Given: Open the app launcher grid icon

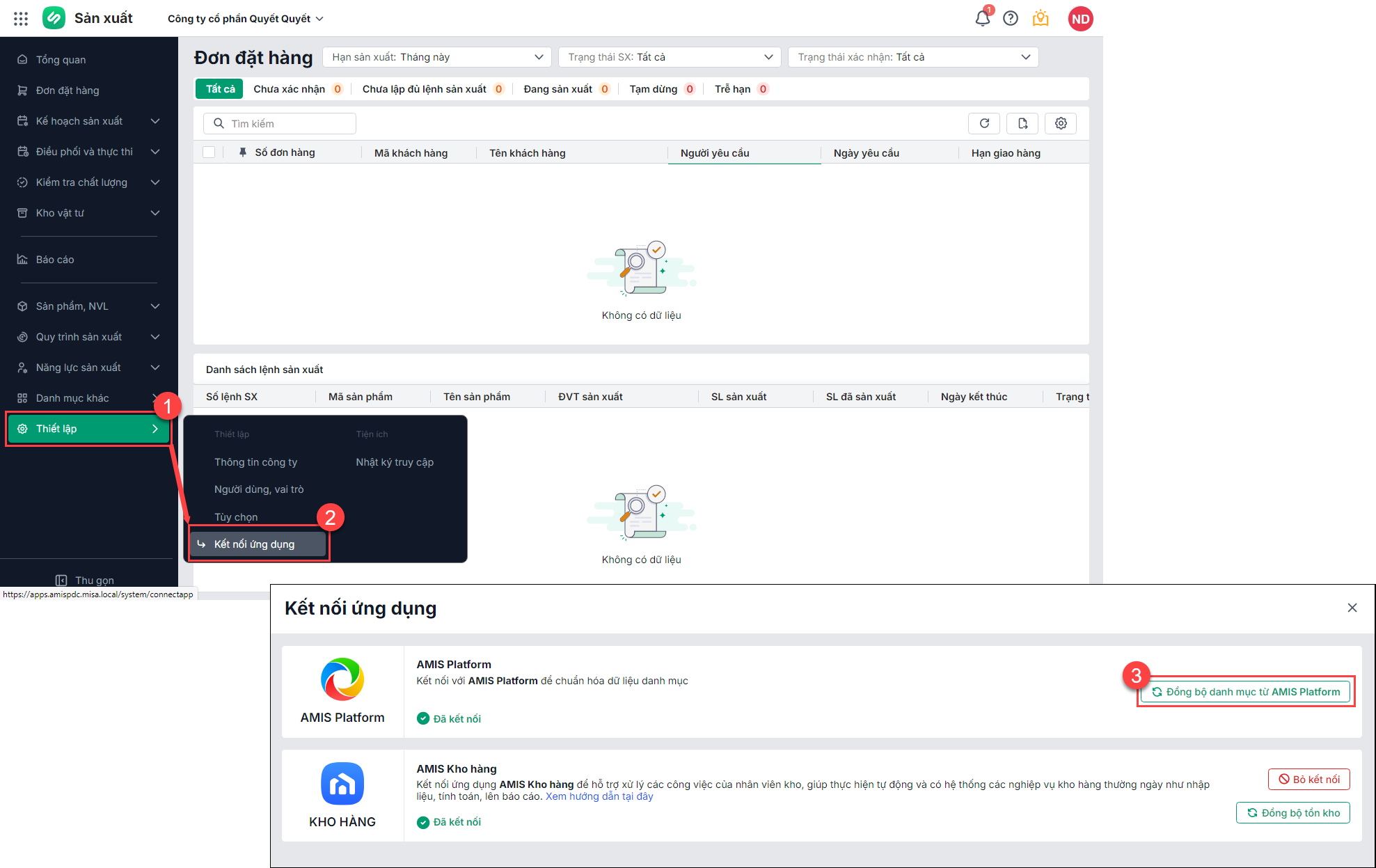Looking at the screenshot, I should coord(21,19).
